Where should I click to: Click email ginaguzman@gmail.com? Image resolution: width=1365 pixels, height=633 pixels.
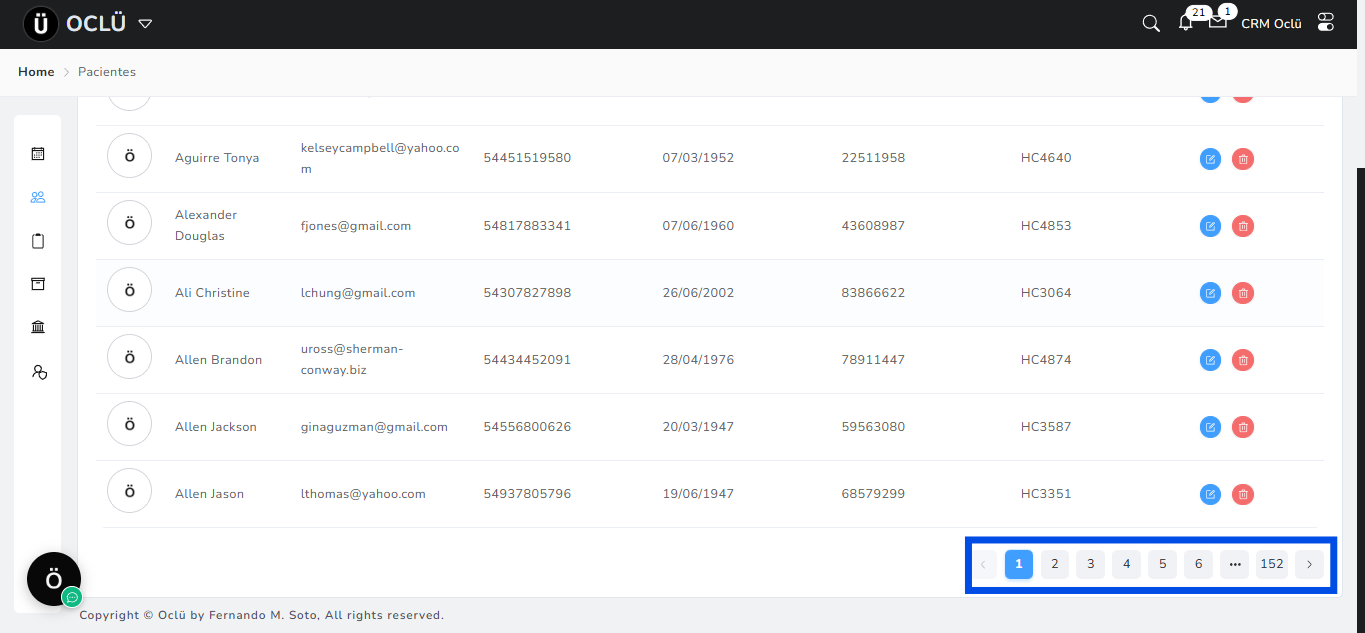pyautogui.click(x=374, y=427)
